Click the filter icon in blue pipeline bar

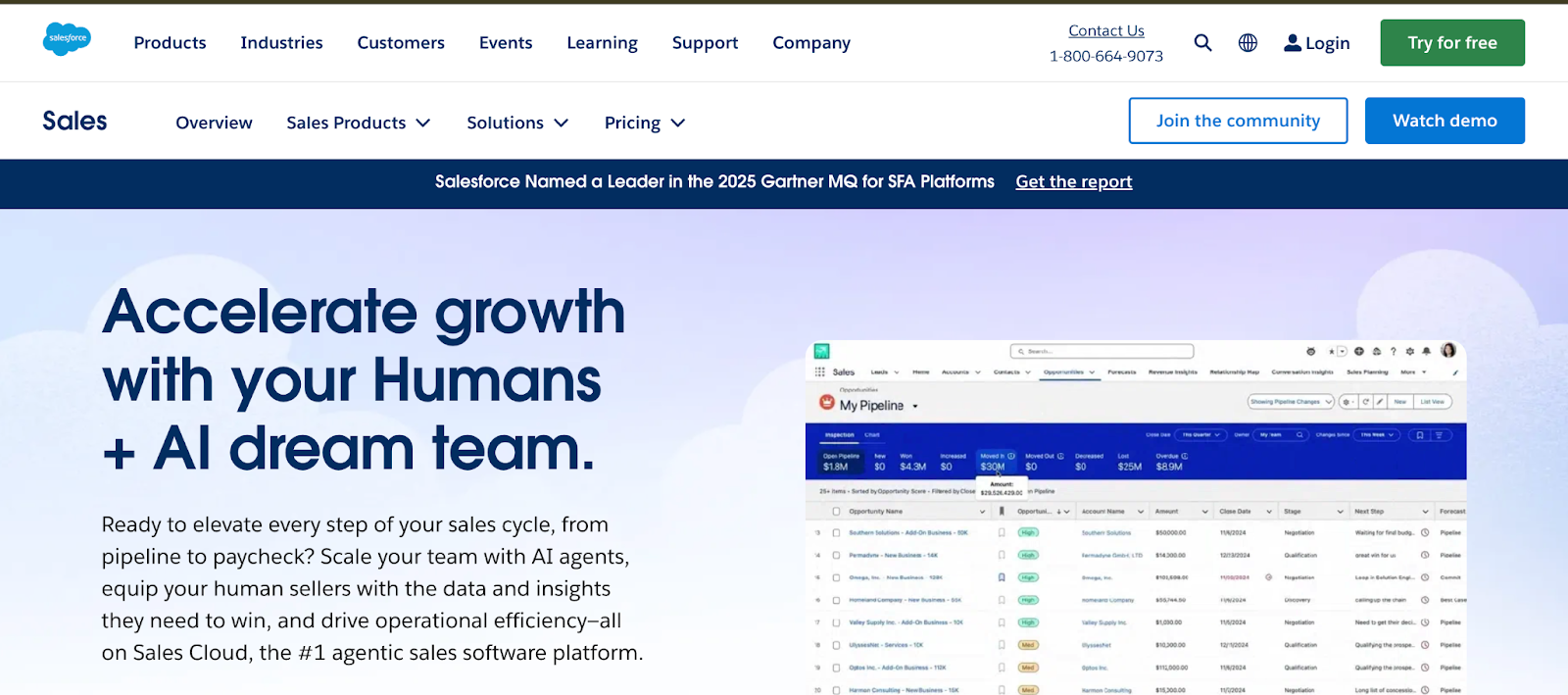(x=1439, y=435)
